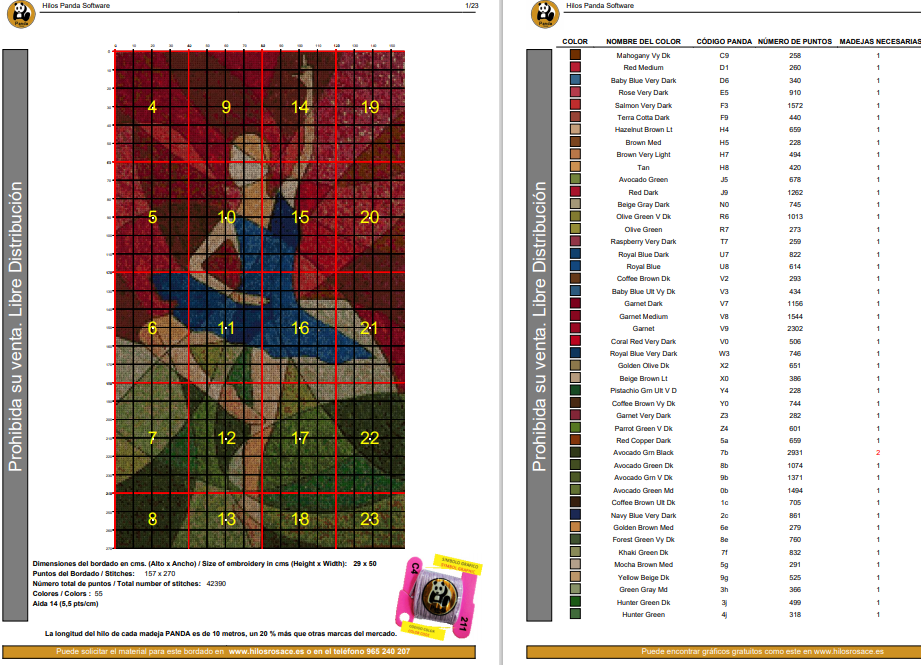Click the page indicator 1/23
This screenshot has height=665, width=921.
472,6
